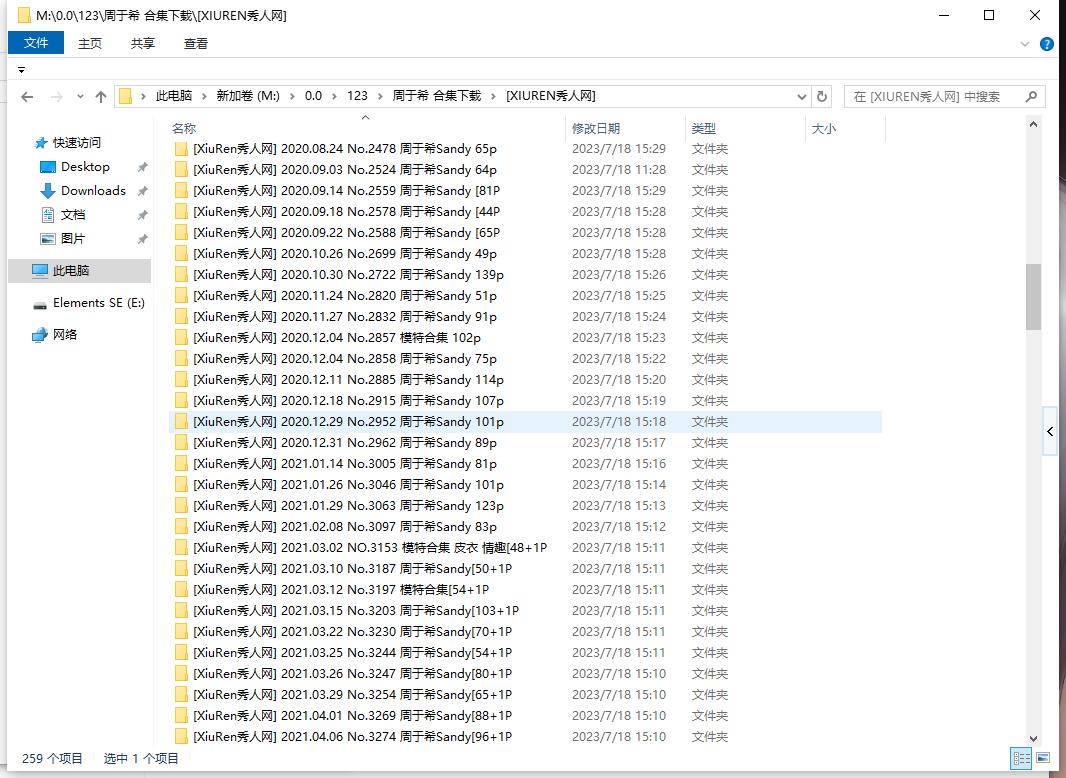Click folder icon of No.2699 周于希Sandy 49p
This screenshot has width=1066, height=778.
click(181, 254)
